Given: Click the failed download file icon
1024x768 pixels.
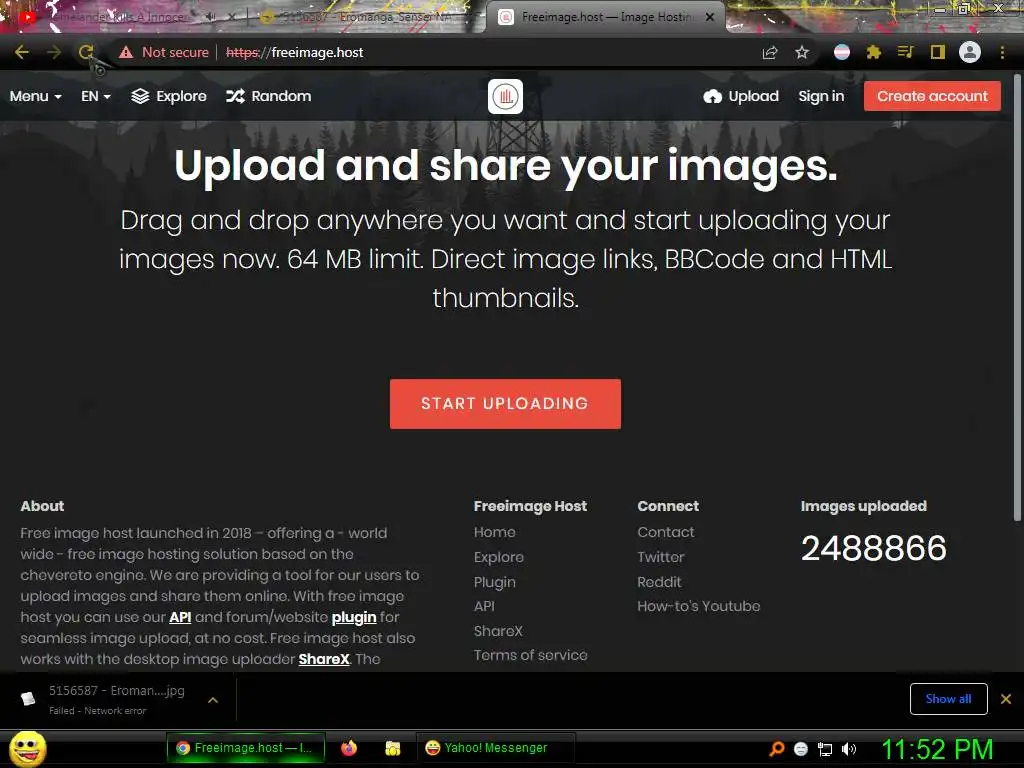Looking at the screenshot, I should [x=27, y=699].
